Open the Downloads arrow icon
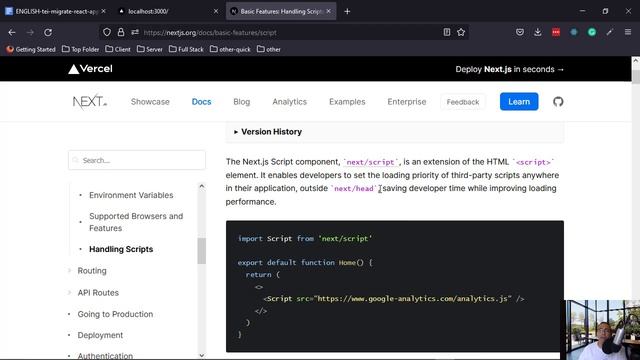The height and width of the screenshot is (360, 640). click(538, 32)
